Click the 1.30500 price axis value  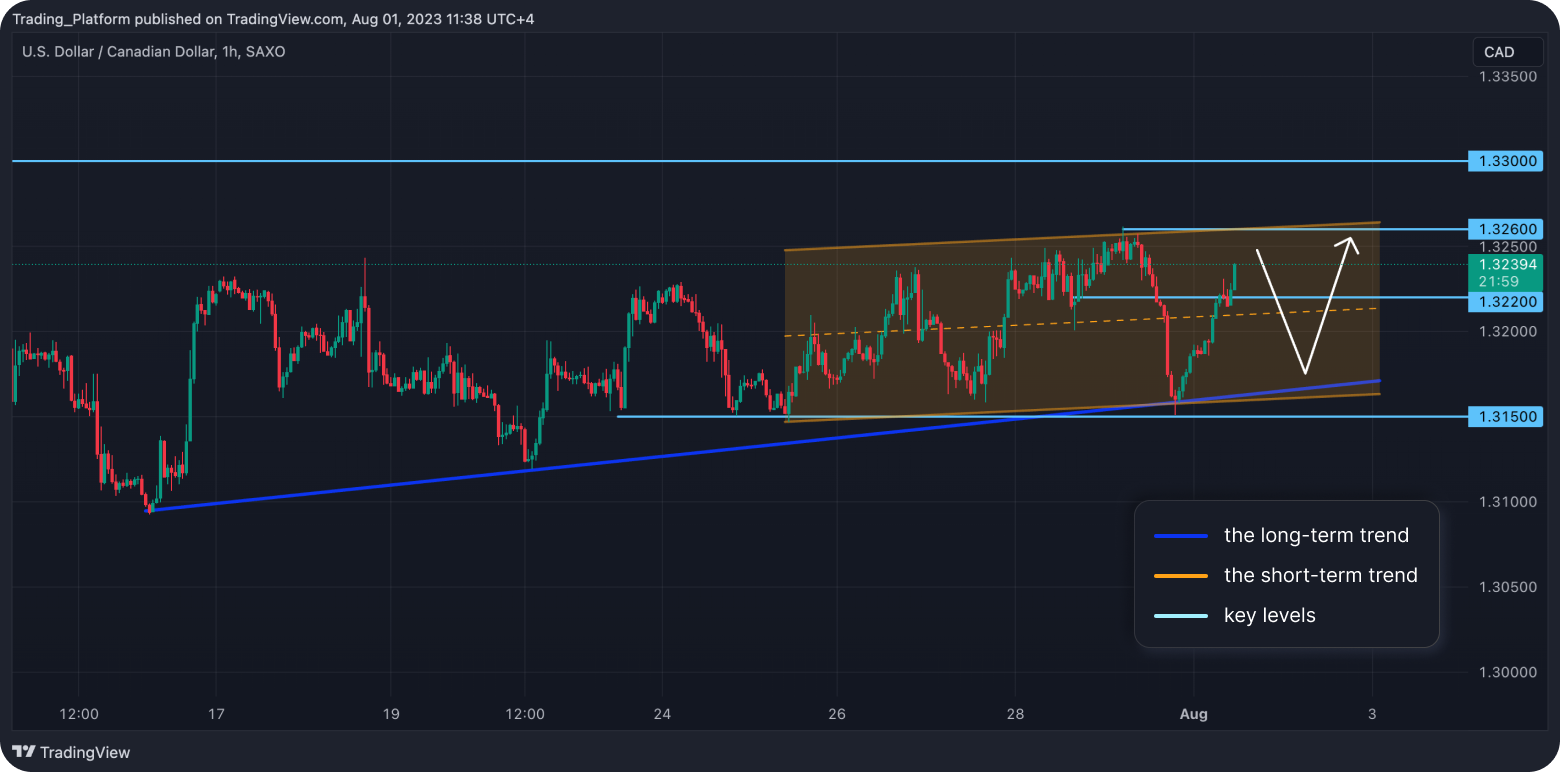(x=1509, y=587)
